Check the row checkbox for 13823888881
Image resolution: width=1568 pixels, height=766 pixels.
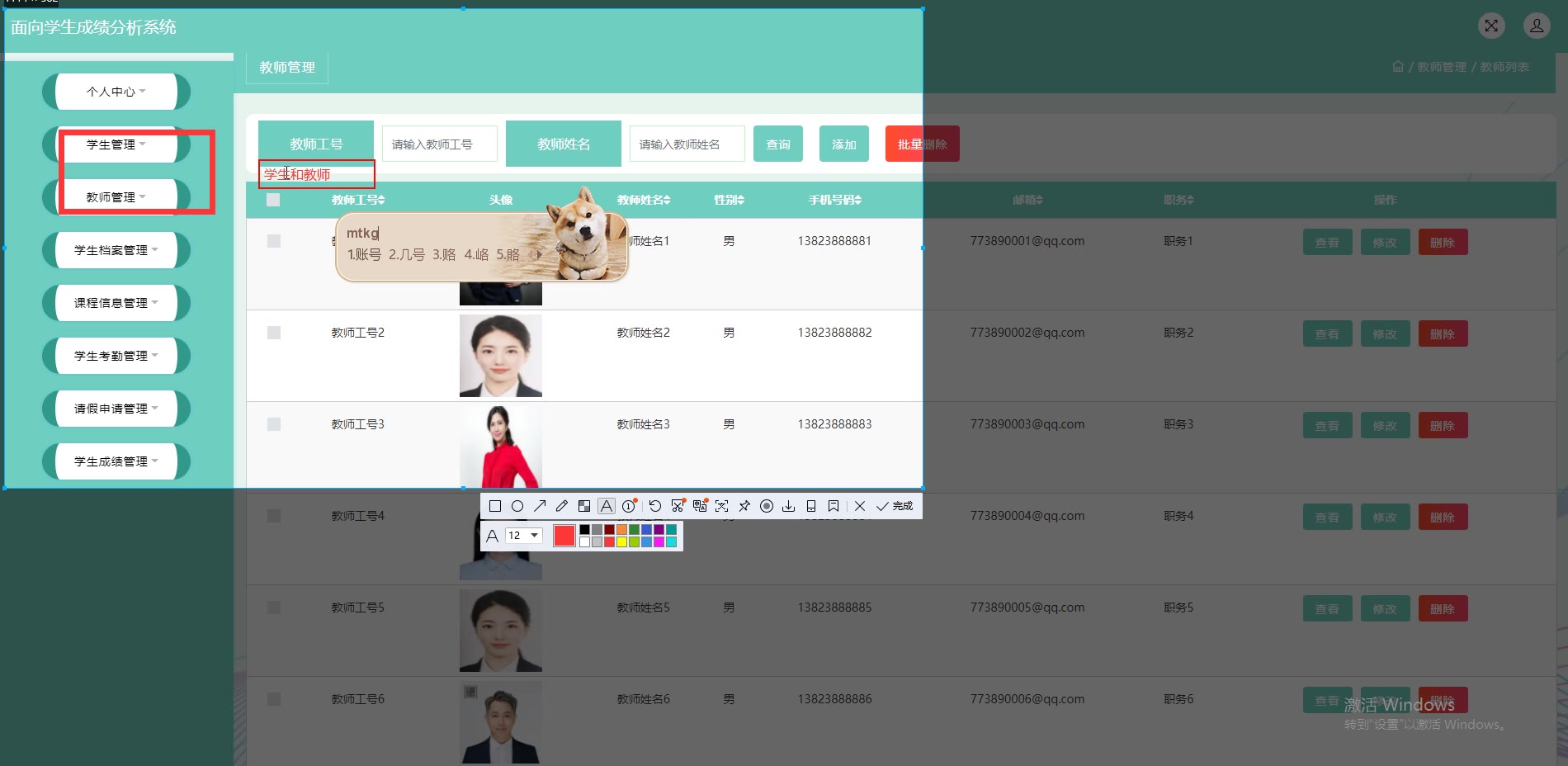coord(274,241)
